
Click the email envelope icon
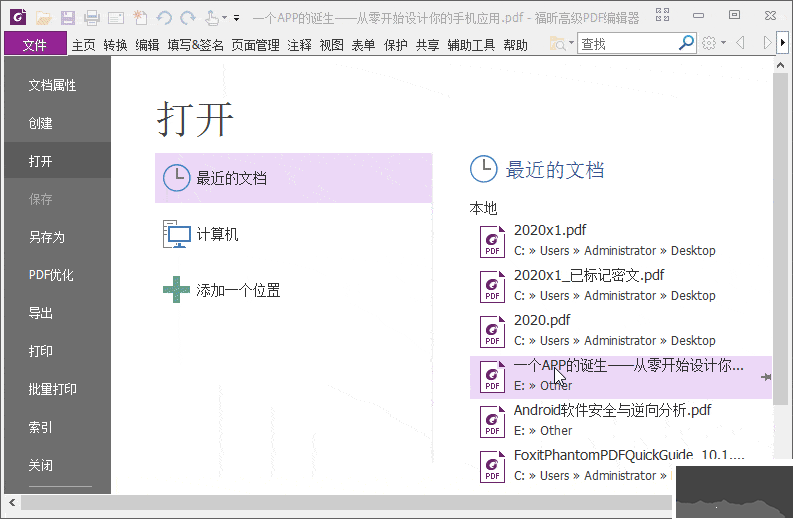pos(116,19)
